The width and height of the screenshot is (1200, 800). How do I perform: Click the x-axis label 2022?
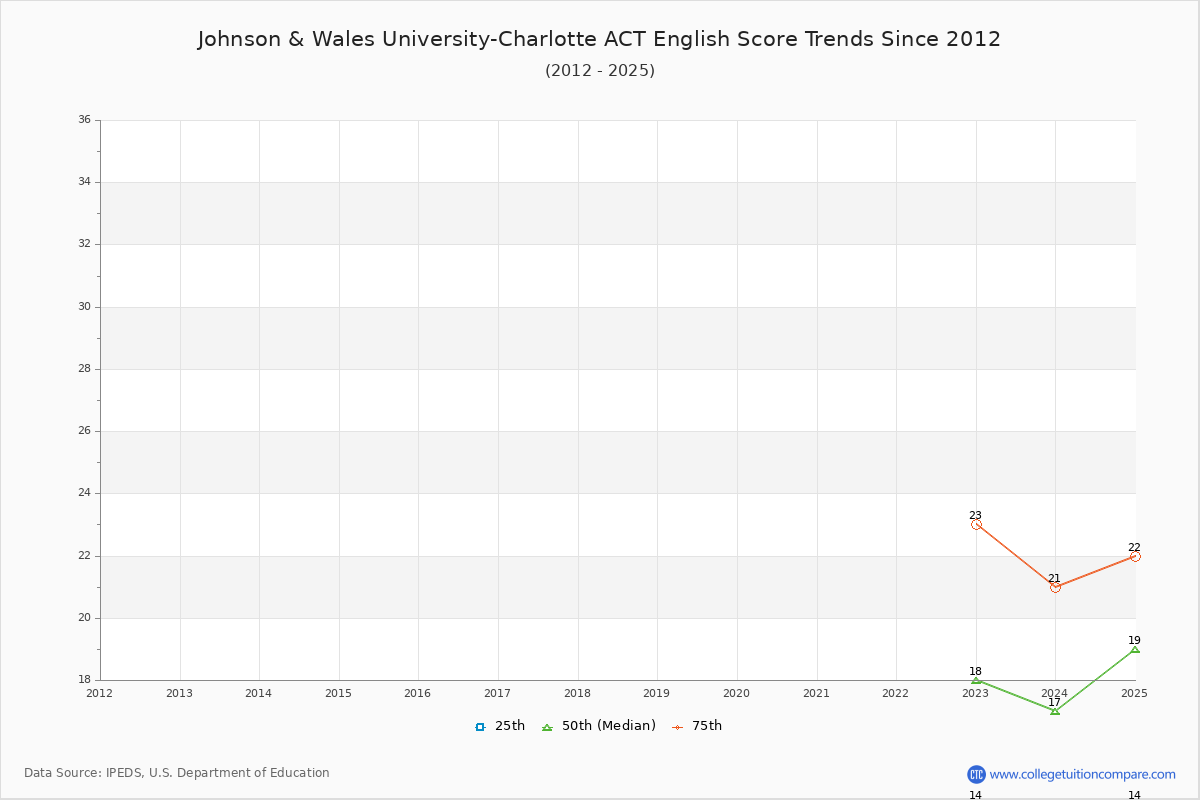[895, 692]
